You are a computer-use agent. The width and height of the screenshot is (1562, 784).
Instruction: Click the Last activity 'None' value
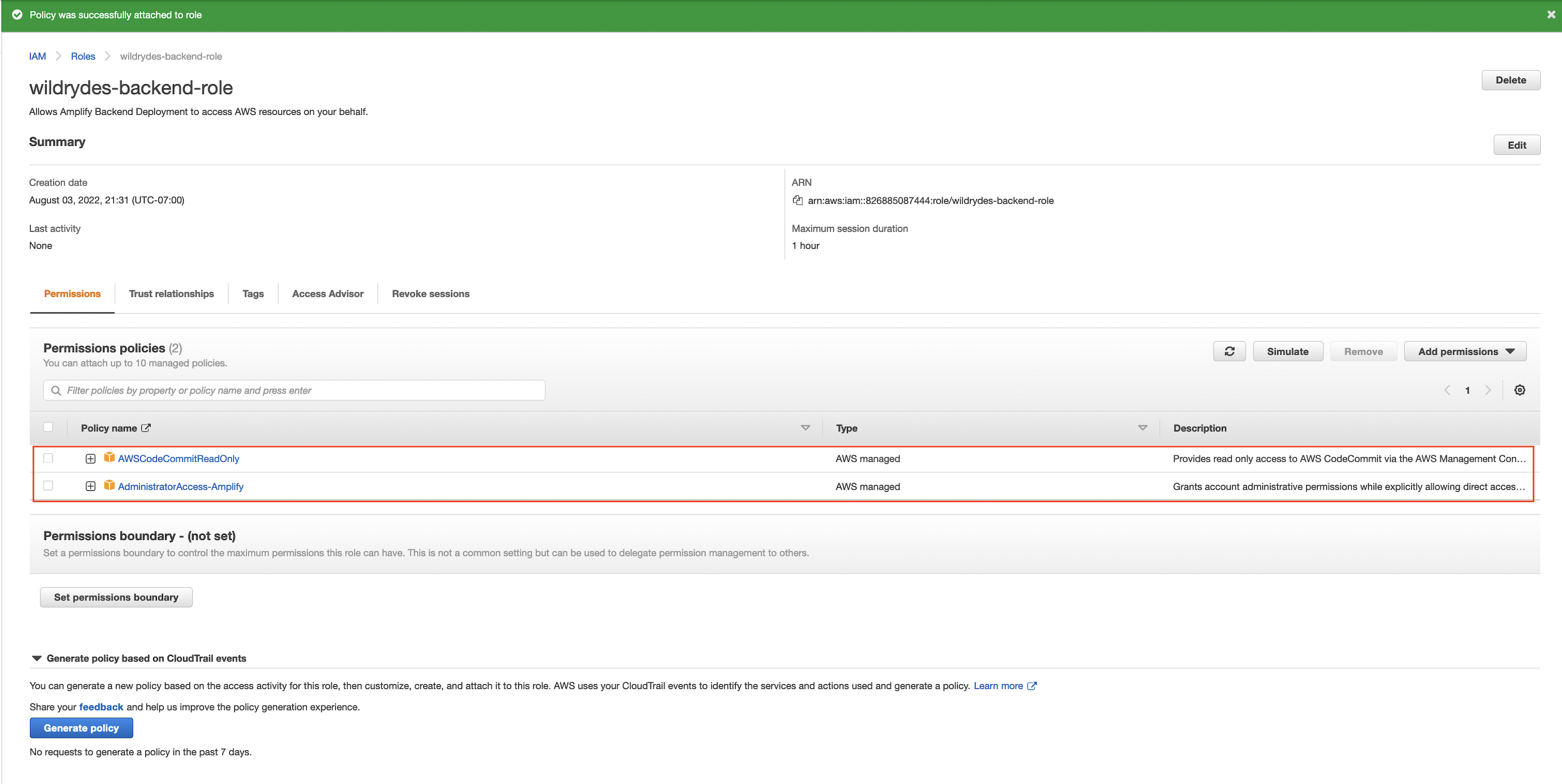[41, 246]
